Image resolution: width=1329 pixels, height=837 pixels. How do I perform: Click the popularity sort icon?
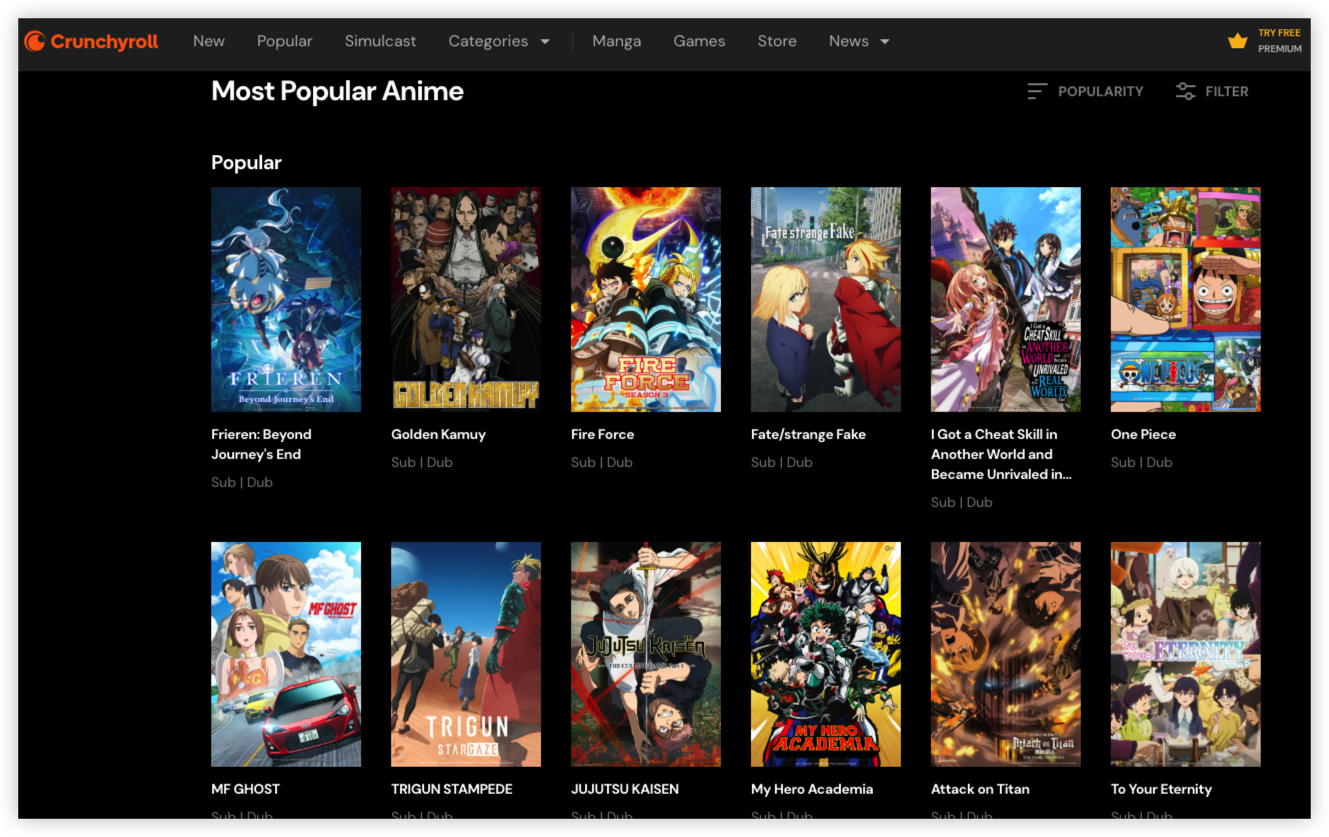point(1037,91)
